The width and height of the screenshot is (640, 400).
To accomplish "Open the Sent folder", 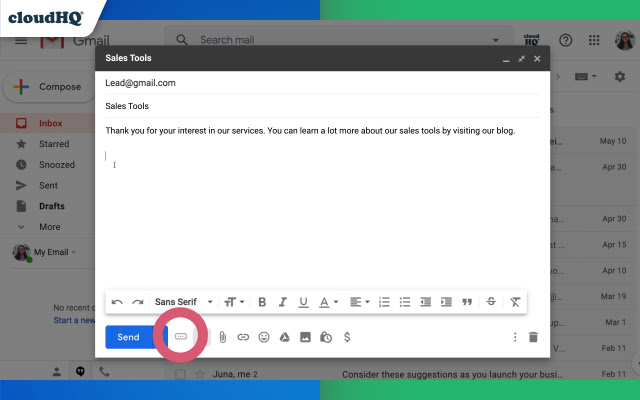I will (x=47, y=185).
